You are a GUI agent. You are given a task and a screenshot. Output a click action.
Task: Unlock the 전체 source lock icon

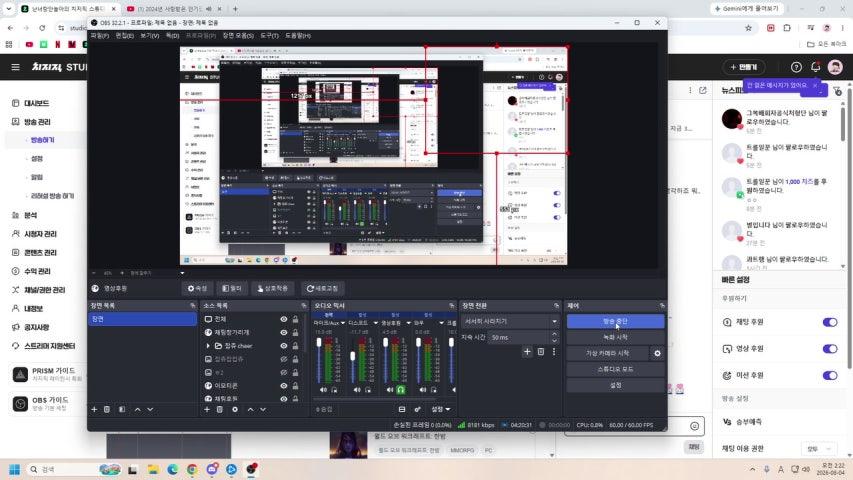[295, 319]
